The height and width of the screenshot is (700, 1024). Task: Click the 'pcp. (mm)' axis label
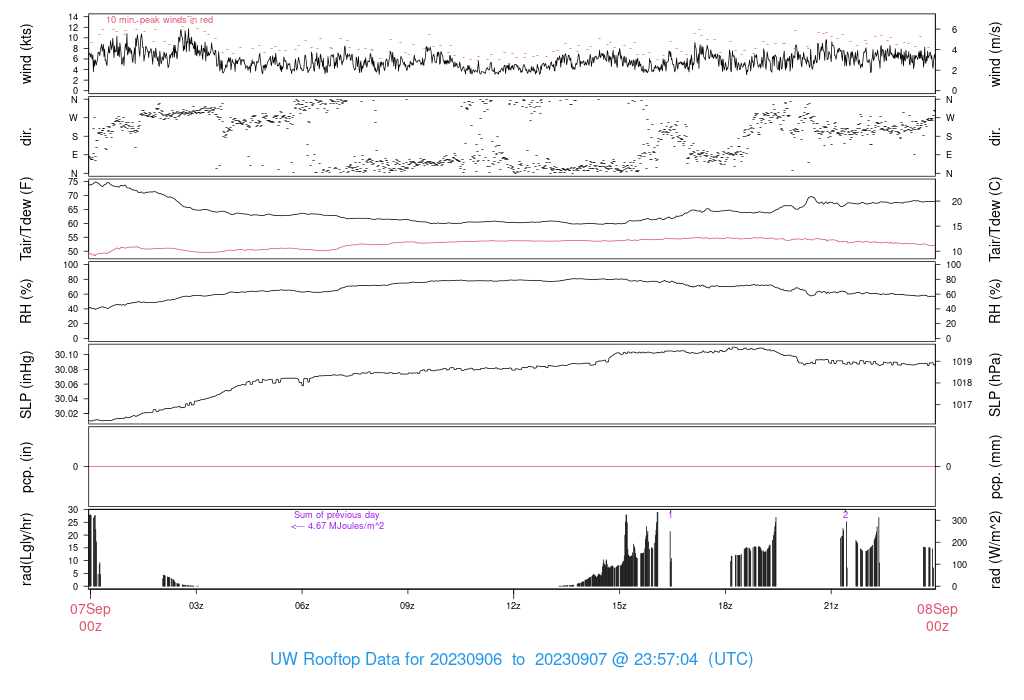[x=995, y=467]
